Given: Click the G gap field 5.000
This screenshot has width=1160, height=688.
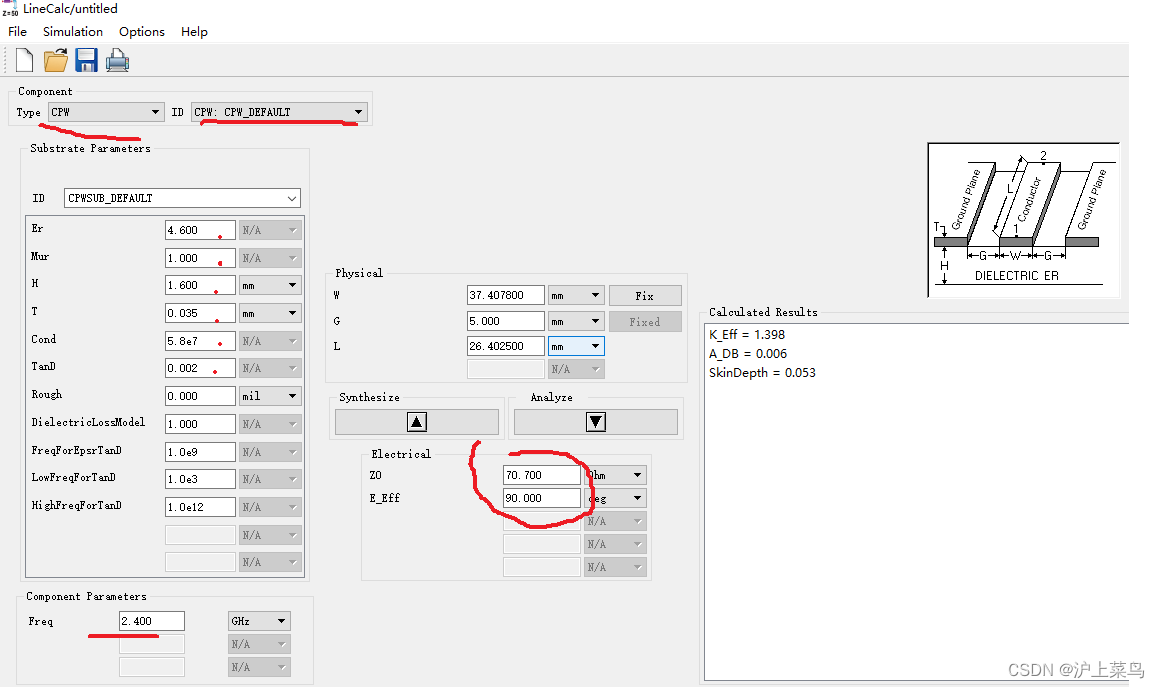Looking at the screenshot, I should click(x=506, y=321).
